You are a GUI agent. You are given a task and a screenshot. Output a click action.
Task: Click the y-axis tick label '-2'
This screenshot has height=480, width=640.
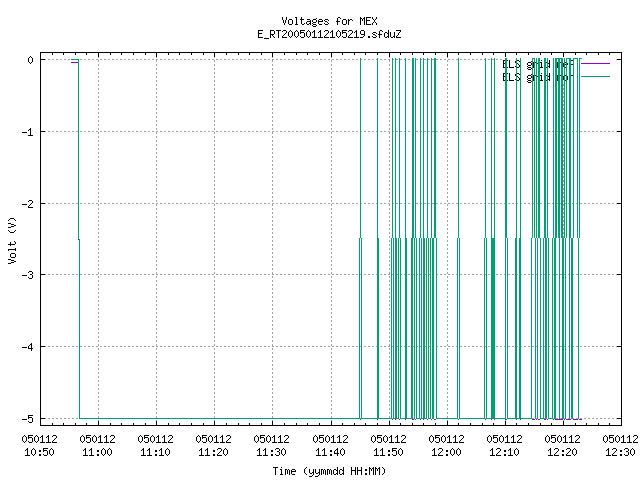click(x=28, y=204)
